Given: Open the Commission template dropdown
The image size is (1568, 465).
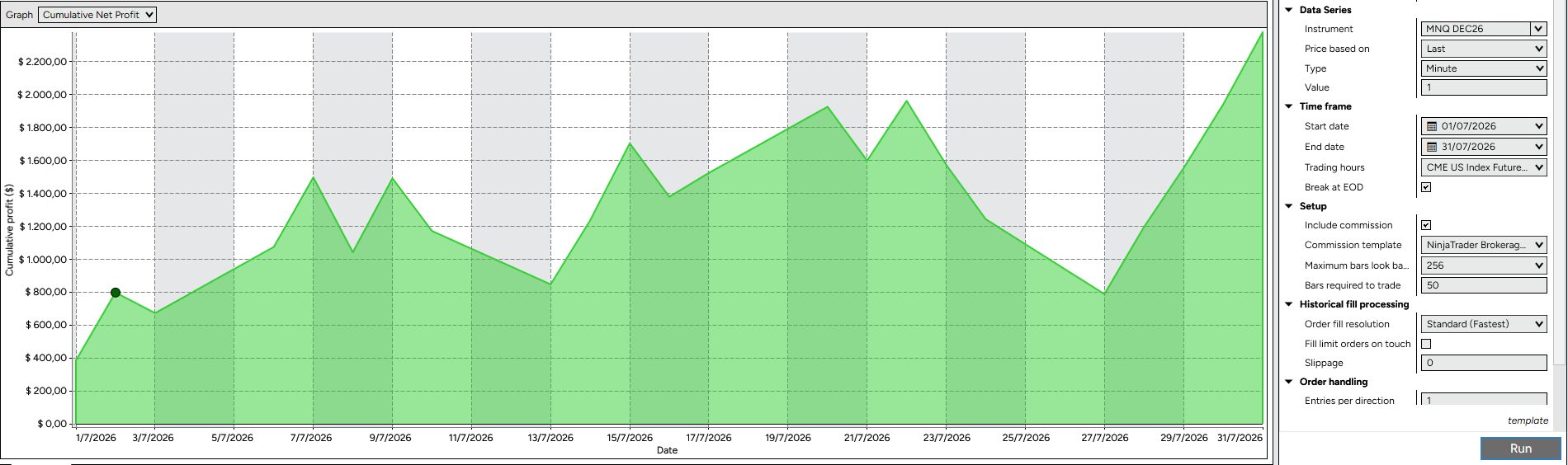Looking at the screenshot, I should click(1484, 245).
